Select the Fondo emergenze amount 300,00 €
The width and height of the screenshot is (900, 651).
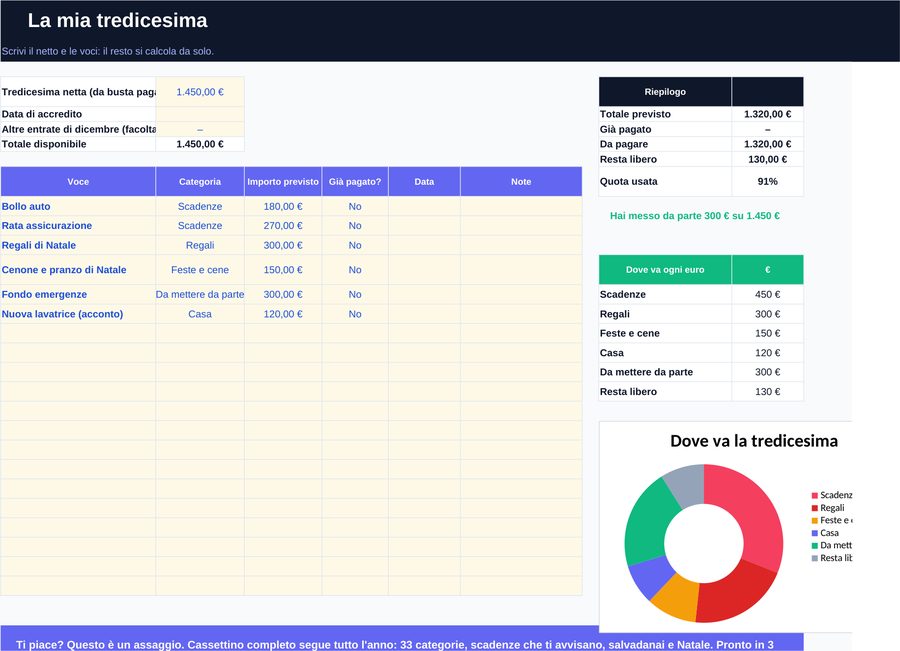[283, 294]
